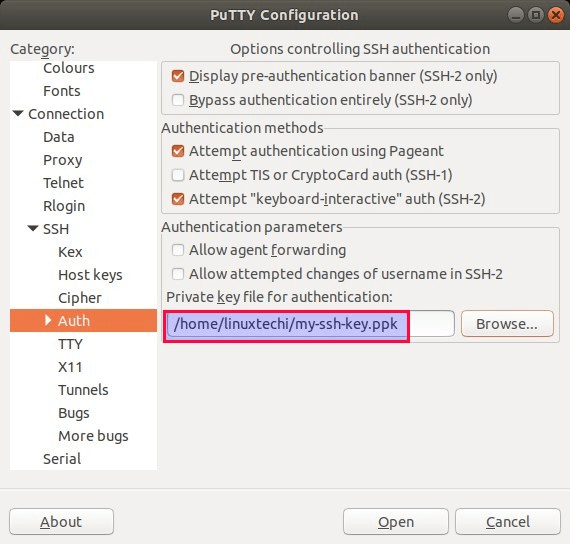The height and width of the screenshot is (544, 570).
Task: Uncheck Attempt authentication using Pageant
Action: (x=178, y=151)
